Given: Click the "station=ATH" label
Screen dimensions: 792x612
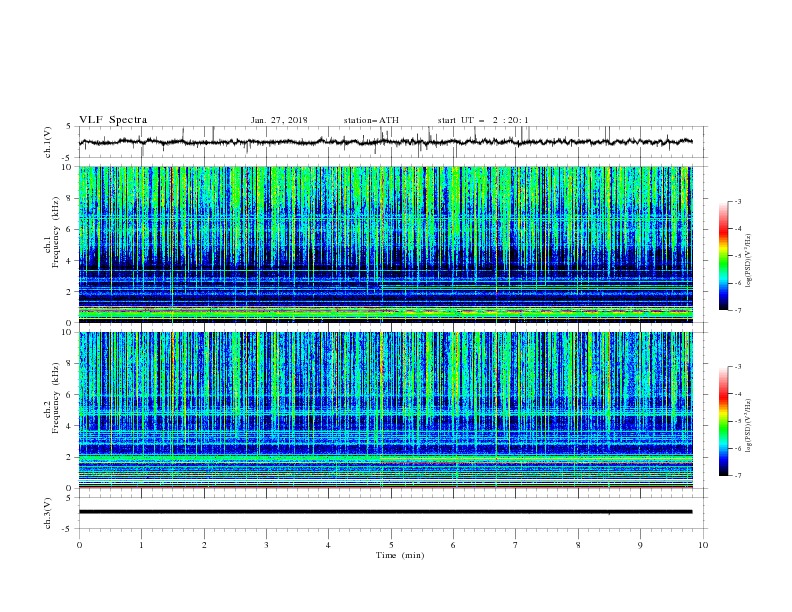Looking at the screenshot, I should pos(371,120).
